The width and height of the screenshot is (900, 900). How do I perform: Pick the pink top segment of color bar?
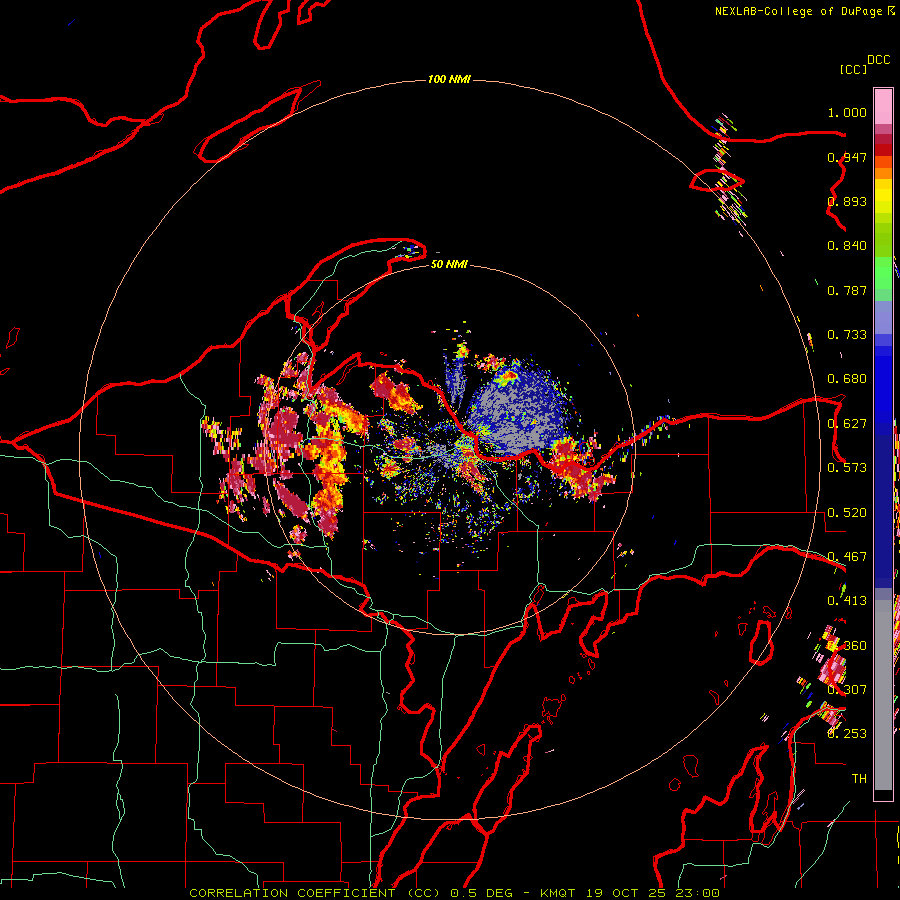click(883, 107)
